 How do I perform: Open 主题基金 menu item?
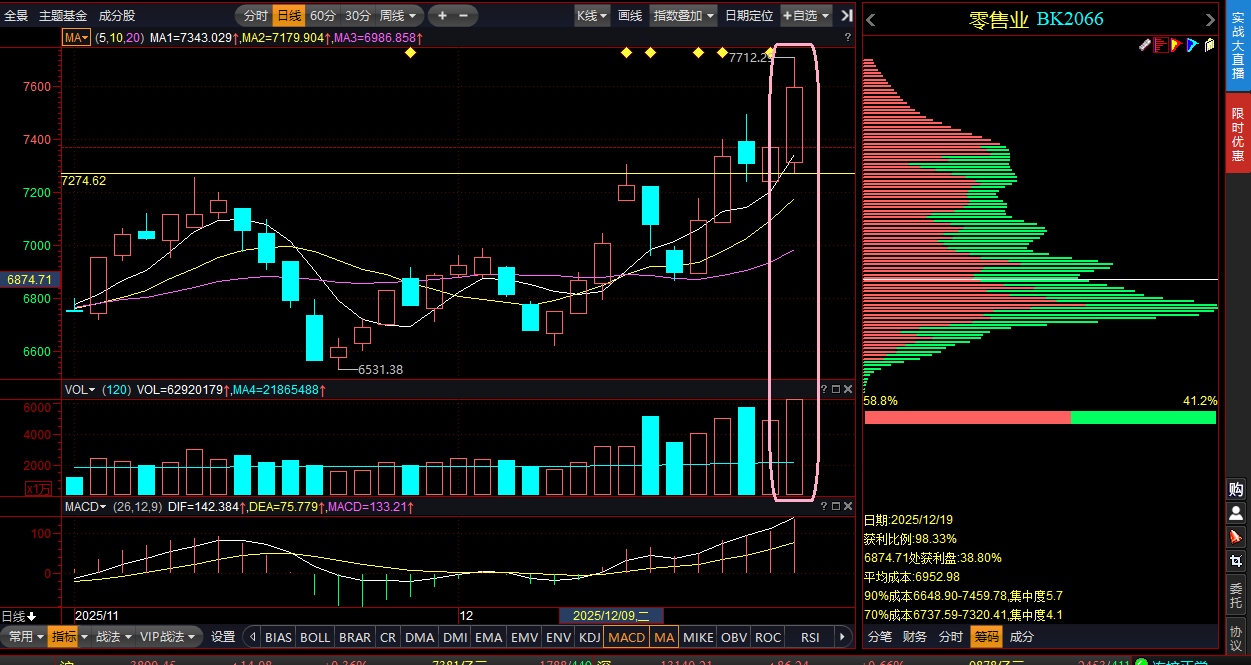coord(63,15)
